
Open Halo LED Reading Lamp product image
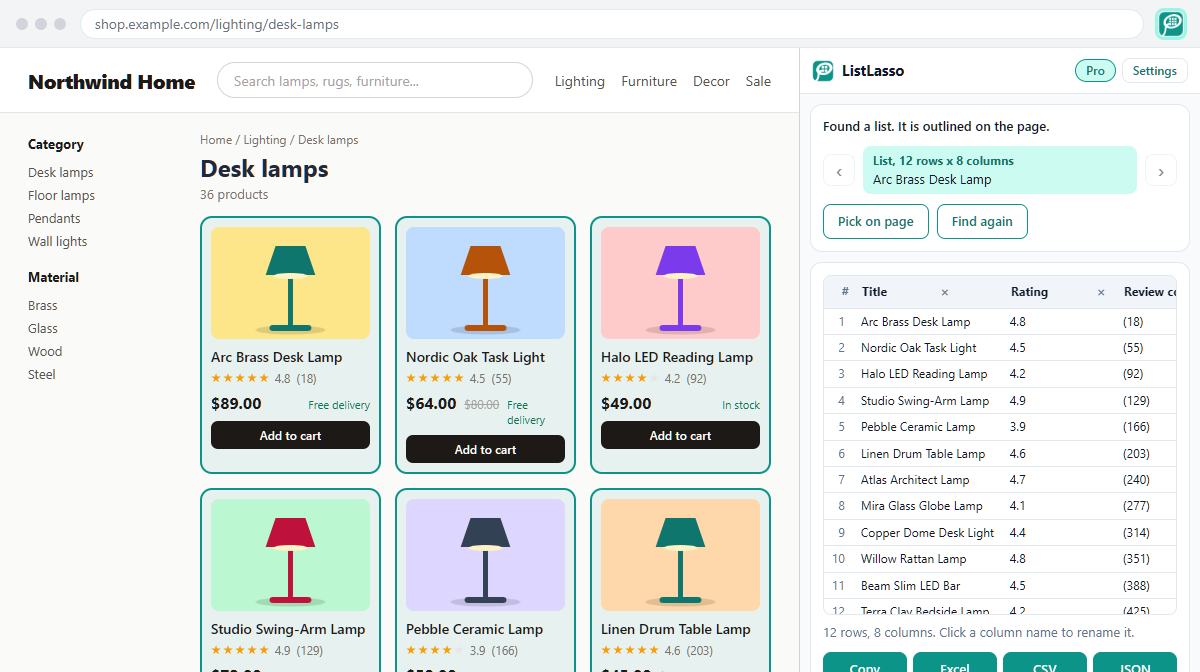tap(680, 283)
